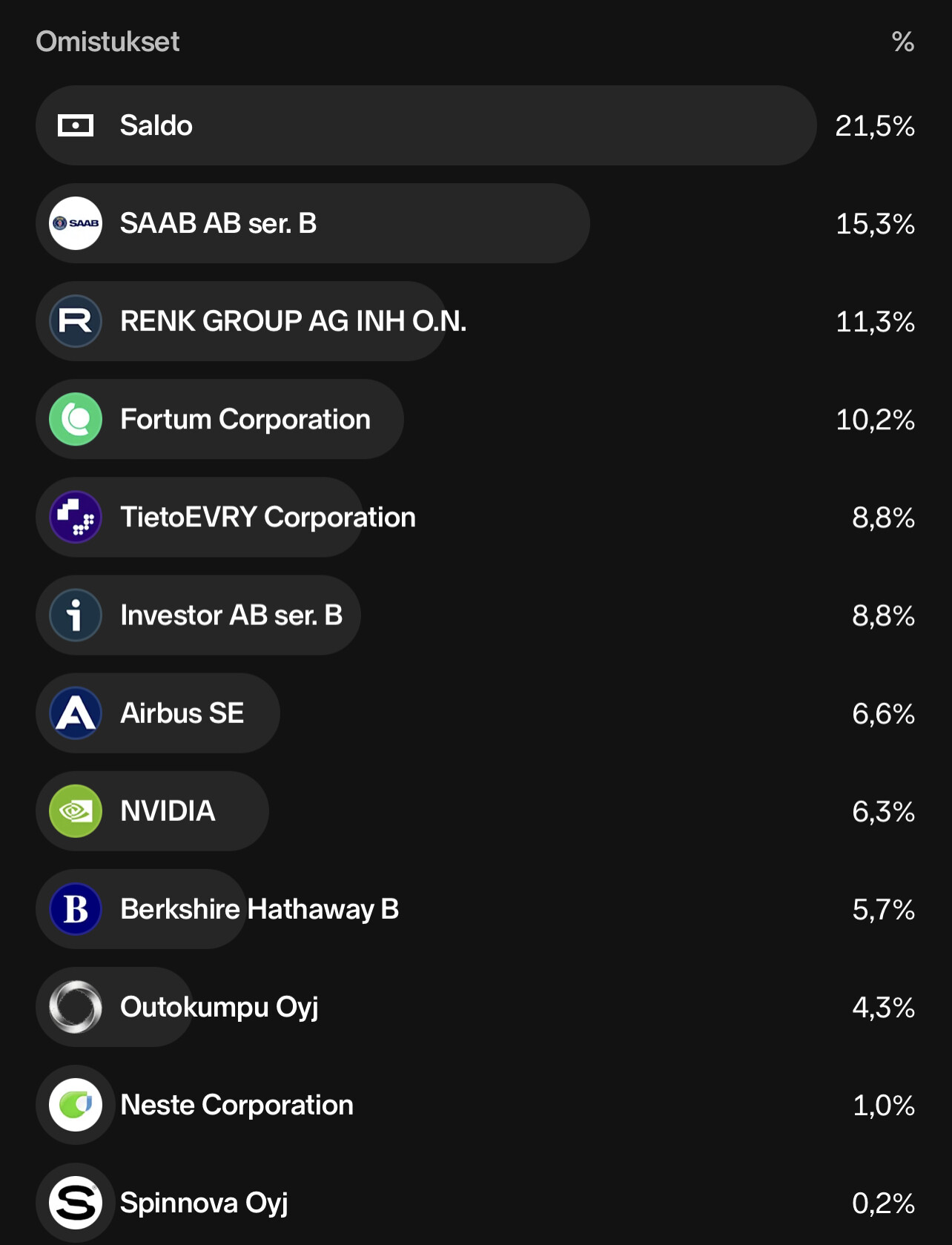Tap the RENK Group R logo

click(x=76, y=321)
